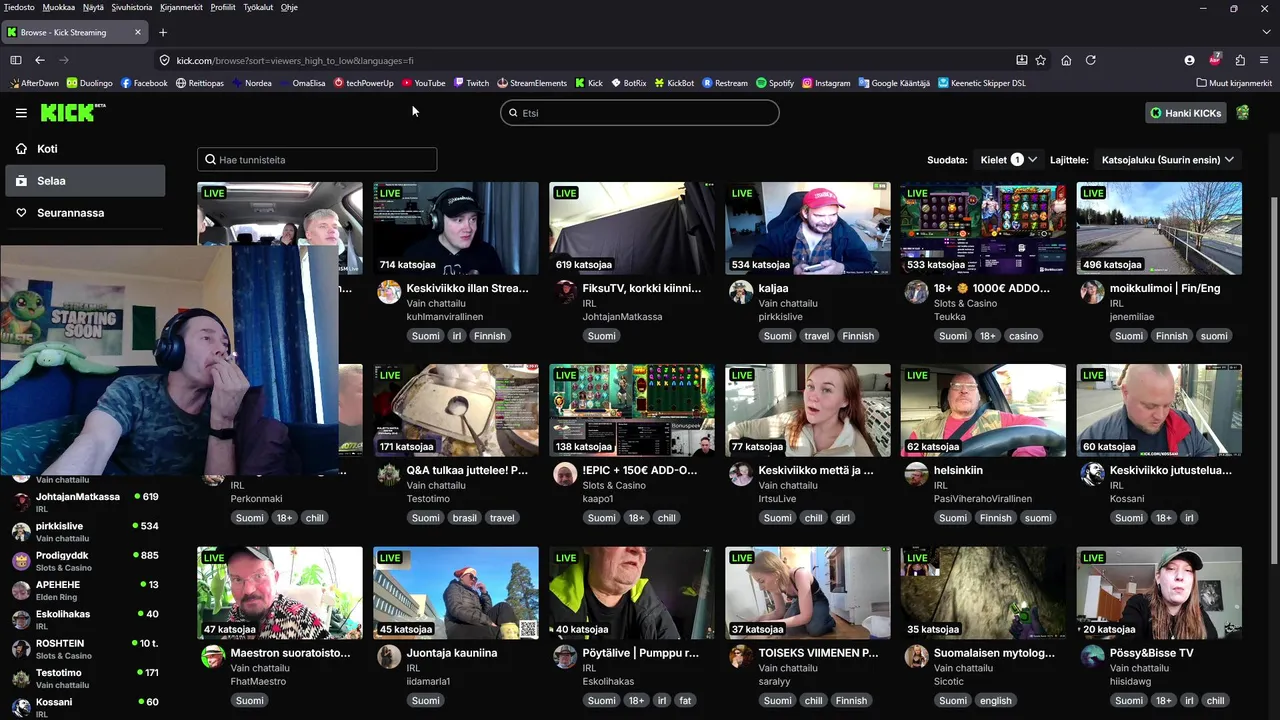This screenshot has width=1280, height=720.
Task: Open the browser application menu button
Action: 1264,60
